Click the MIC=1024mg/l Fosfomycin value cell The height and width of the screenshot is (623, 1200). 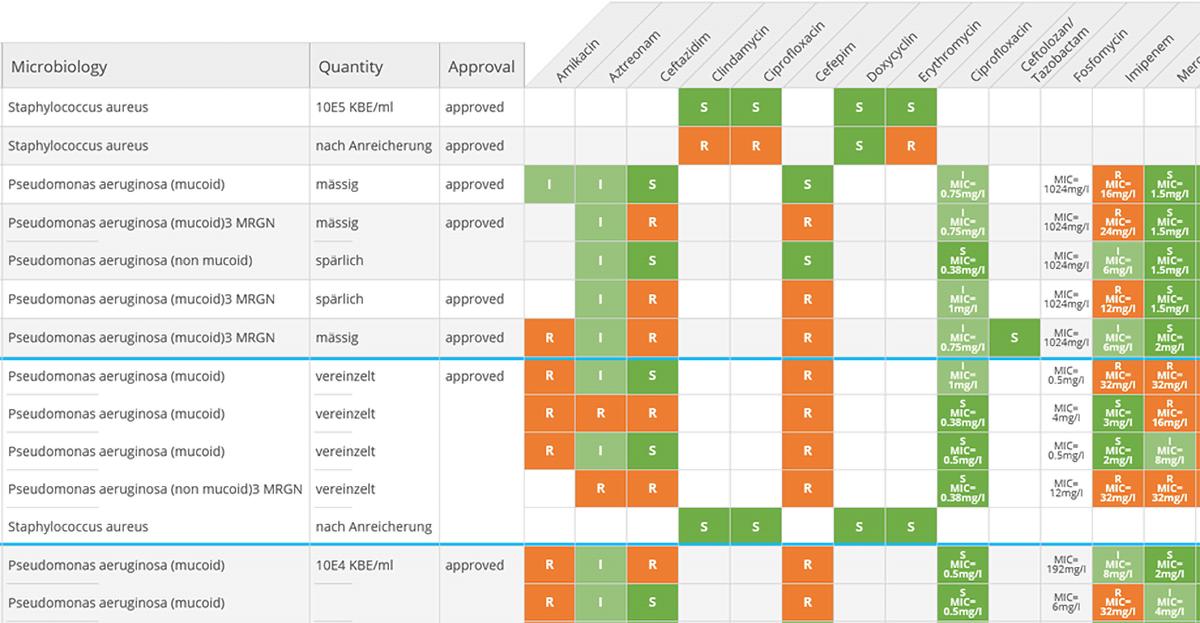[1066, 184]
